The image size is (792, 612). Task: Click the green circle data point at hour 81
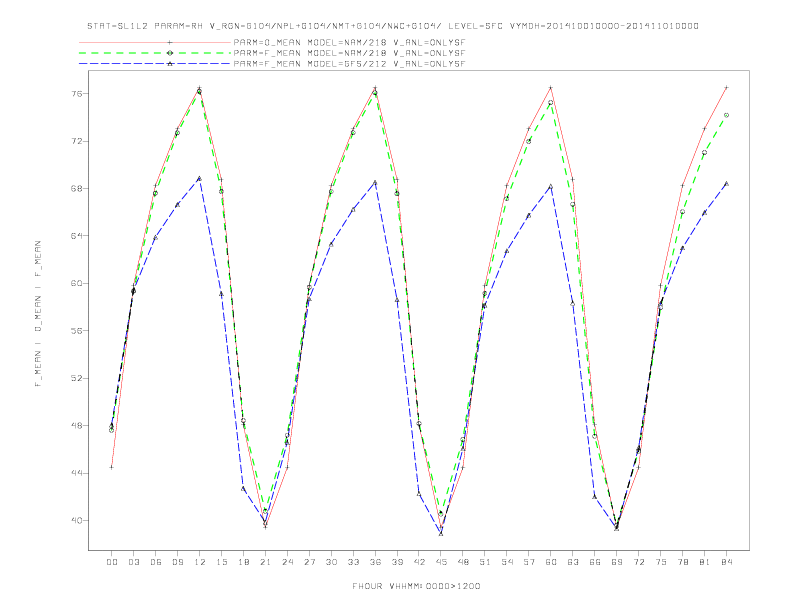coord(705,152)
